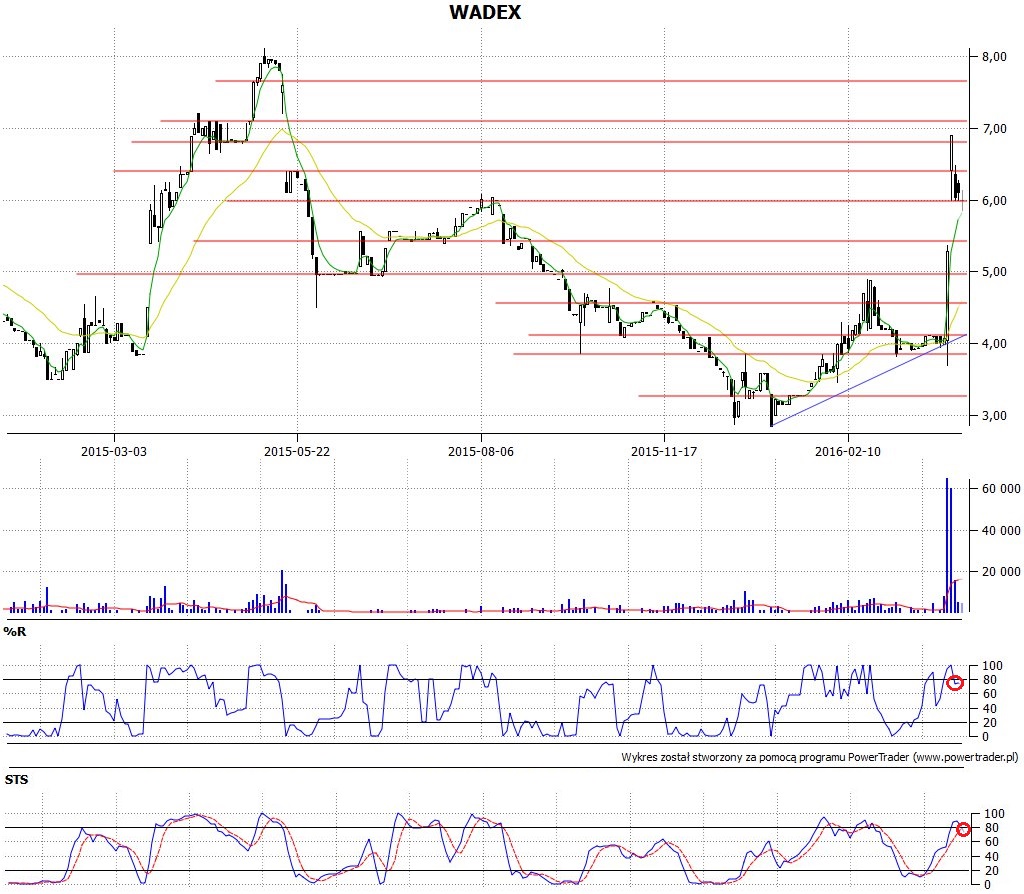Click the 2015-03-03 date label
The image size is (1024, 894).
click(x=114, y=451)
